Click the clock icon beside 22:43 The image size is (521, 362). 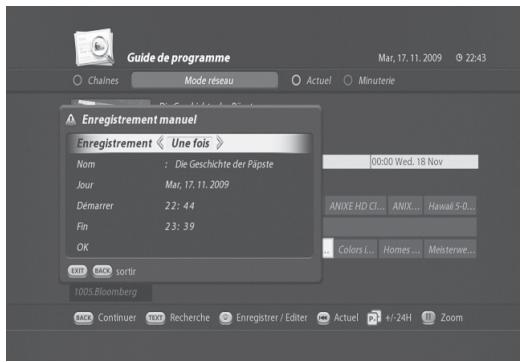pos(459,58)
